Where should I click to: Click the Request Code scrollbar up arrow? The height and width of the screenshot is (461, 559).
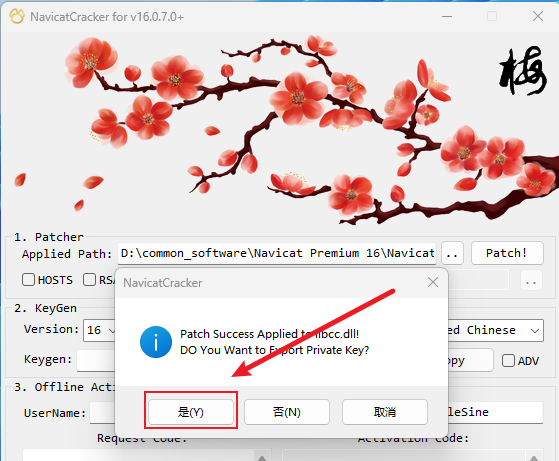(x=261, y=457)
